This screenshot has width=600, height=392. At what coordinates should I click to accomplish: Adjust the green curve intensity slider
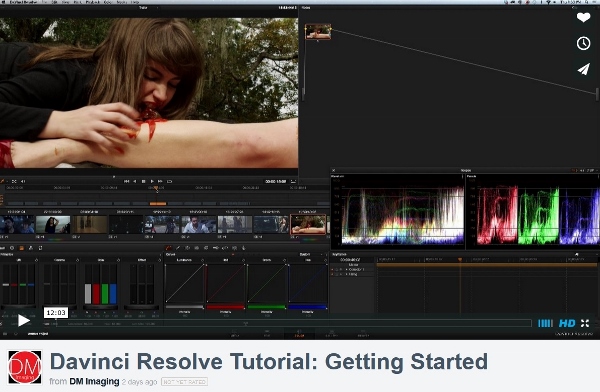[266, 307]
